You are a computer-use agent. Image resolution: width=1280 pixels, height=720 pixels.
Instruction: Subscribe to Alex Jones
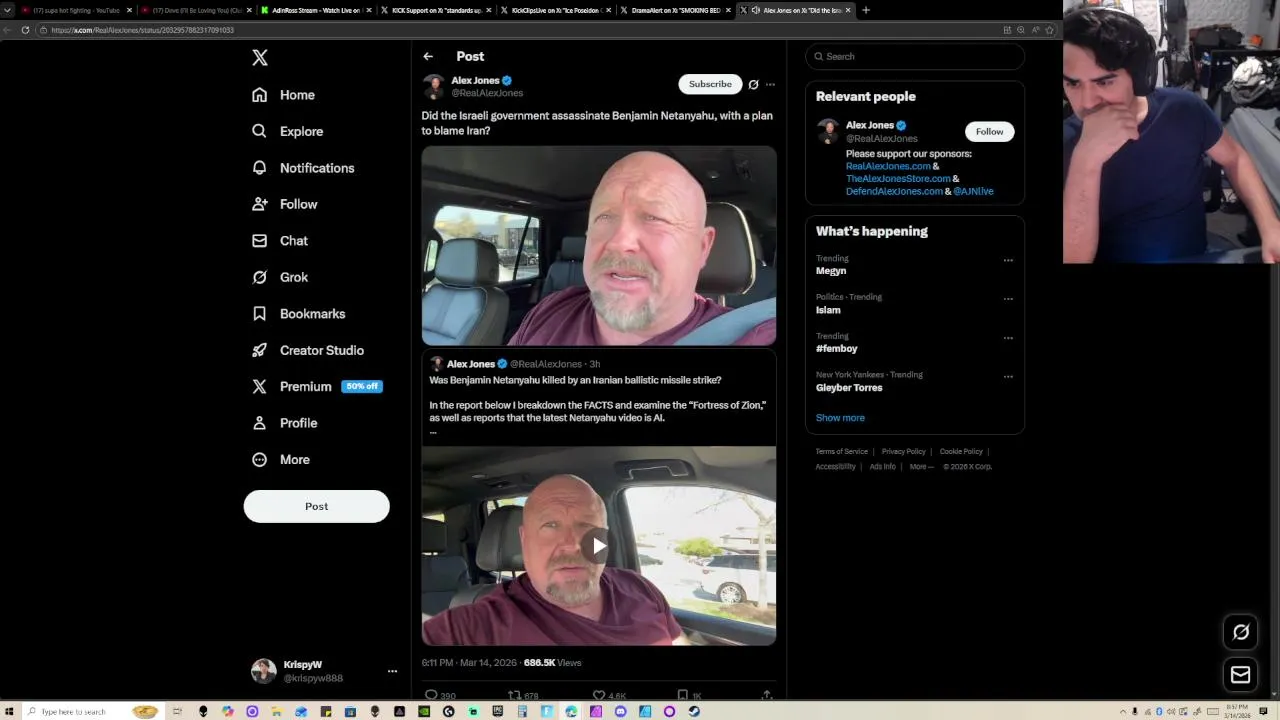click(x=710, y=84)
